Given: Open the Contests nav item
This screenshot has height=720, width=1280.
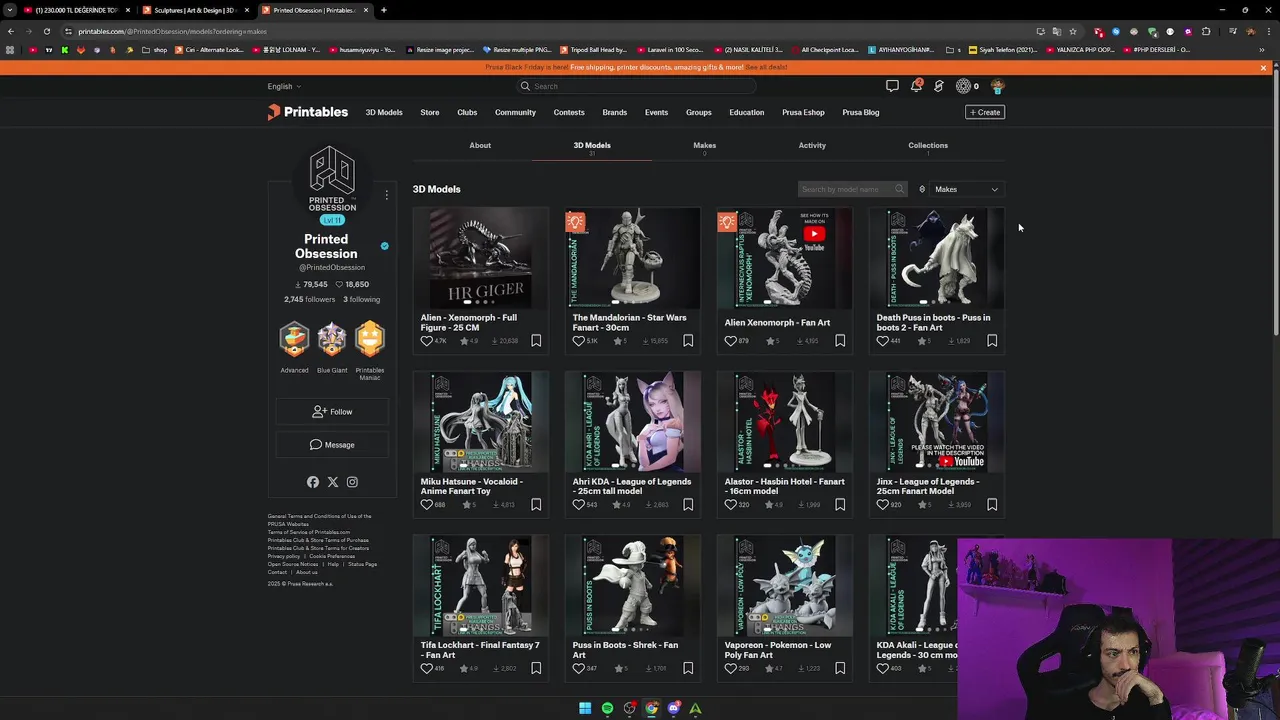Looking at the screenshot, I should 569,112.
